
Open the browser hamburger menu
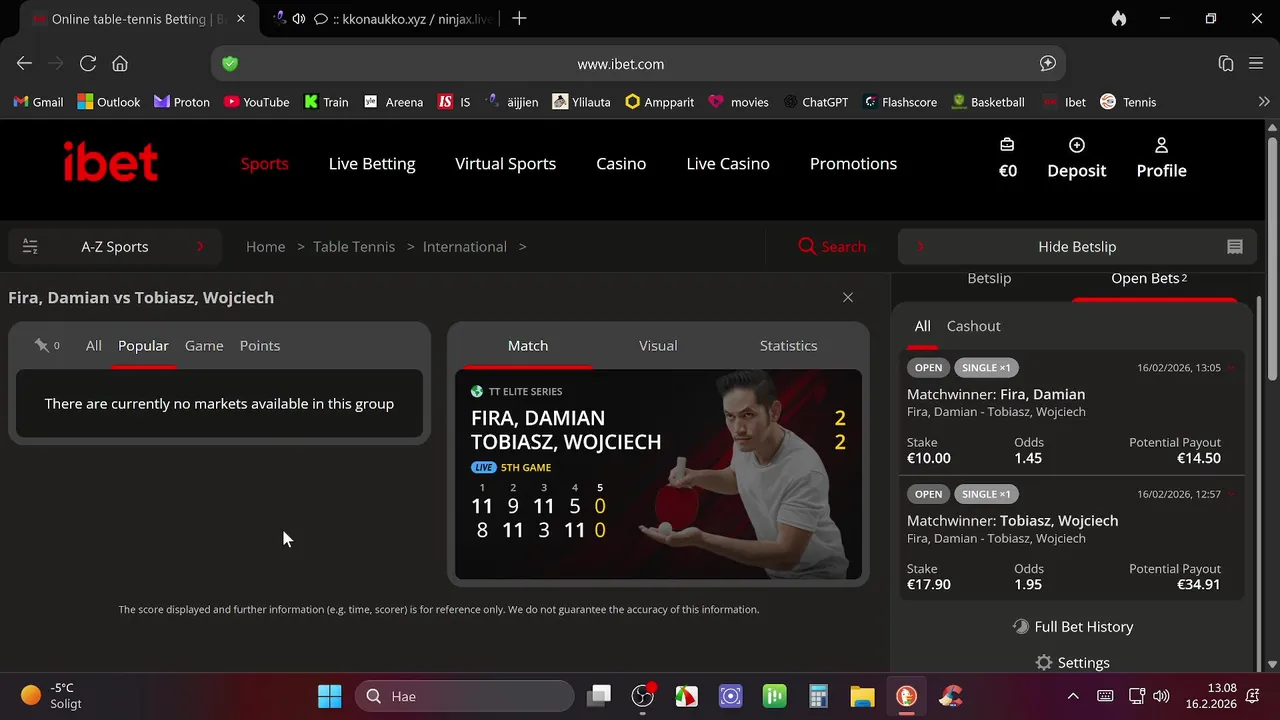point(1257,63)
